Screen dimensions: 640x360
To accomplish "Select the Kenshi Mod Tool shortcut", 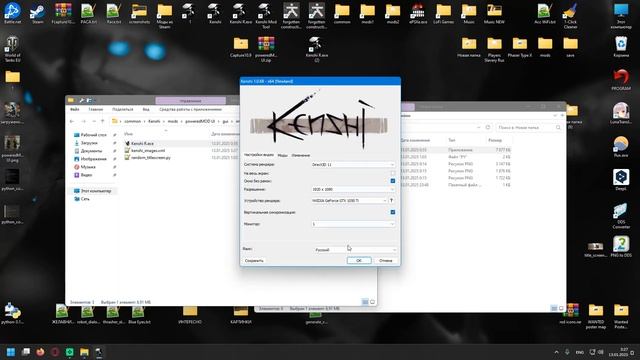I will (266, 15).
